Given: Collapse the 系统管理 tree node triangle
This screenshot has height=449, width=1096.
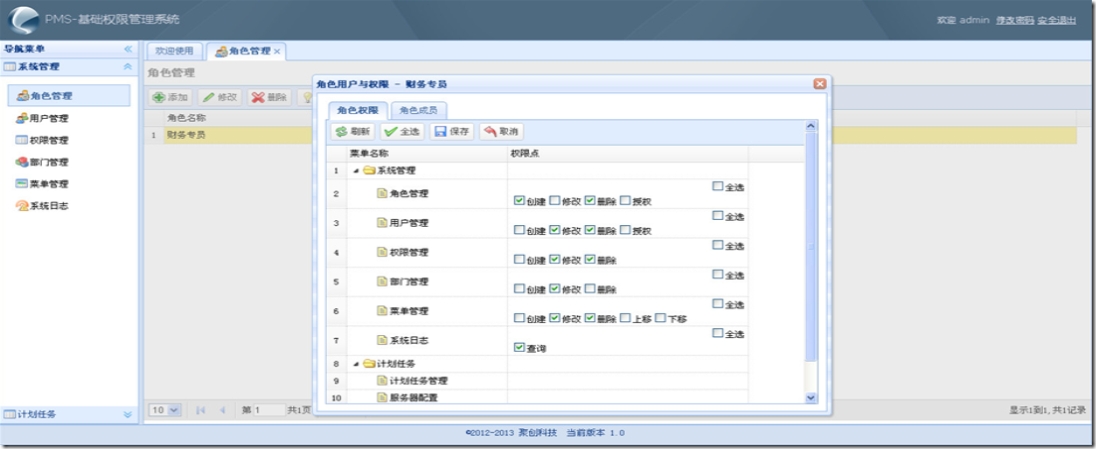Looking at the screenshot, I should pyautogui.click(x=356, y=171).
